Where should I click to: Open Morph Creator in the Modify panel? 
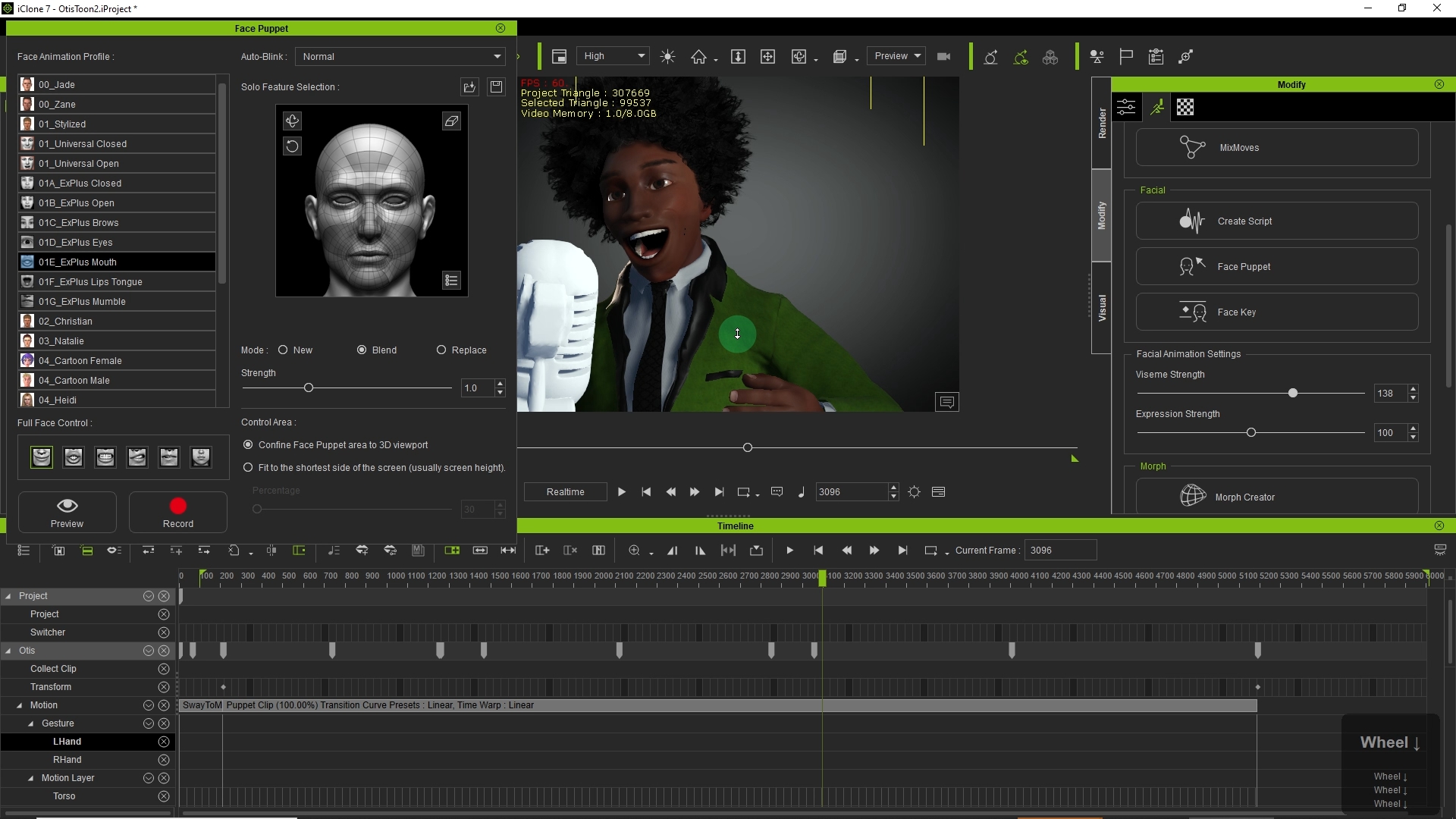tap(1277, 497)
